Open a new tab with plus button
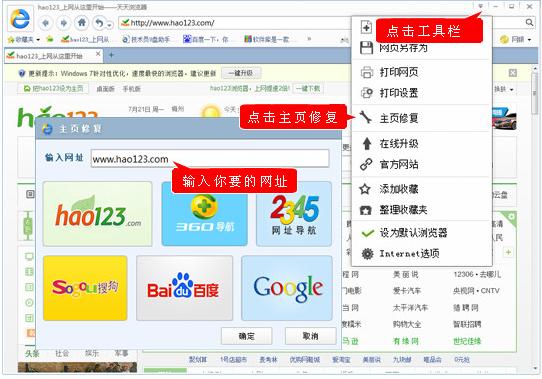This screenshot has width=542, height=379. pyautogui.click(x=111, y=55)
